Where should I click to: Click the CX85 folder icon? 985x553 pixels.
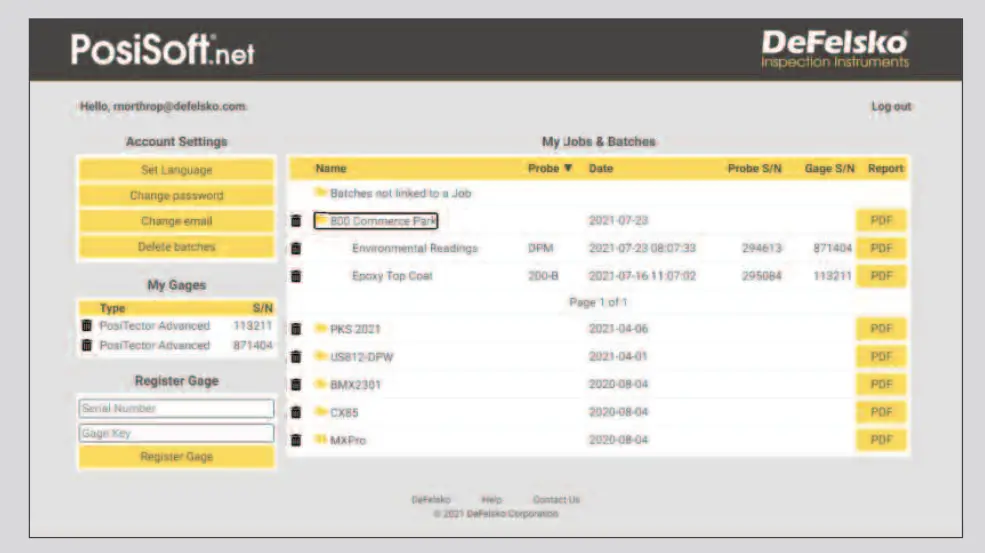(x=321, y=411)
